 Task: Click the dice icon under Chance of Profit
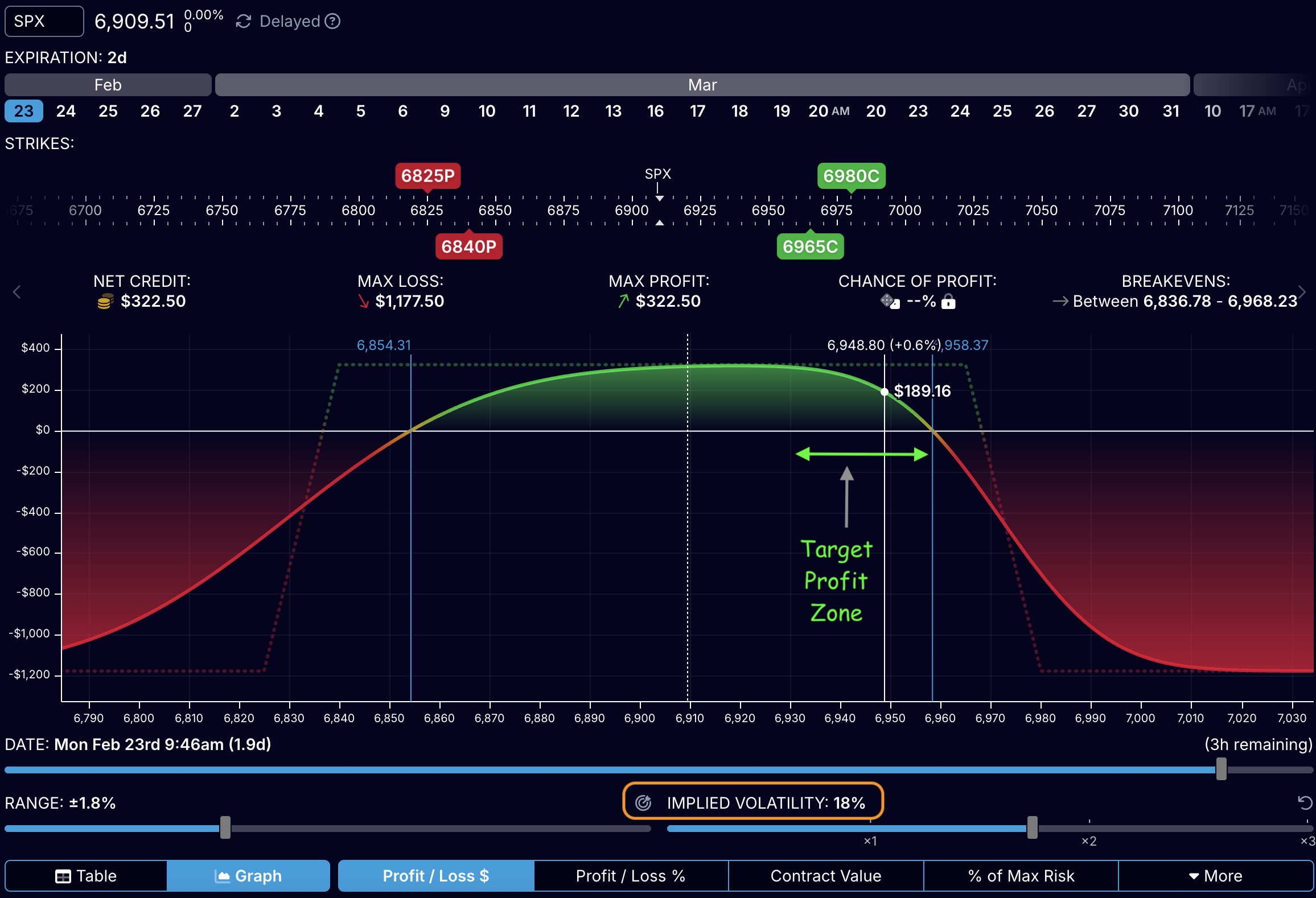[x=889, y=302]
